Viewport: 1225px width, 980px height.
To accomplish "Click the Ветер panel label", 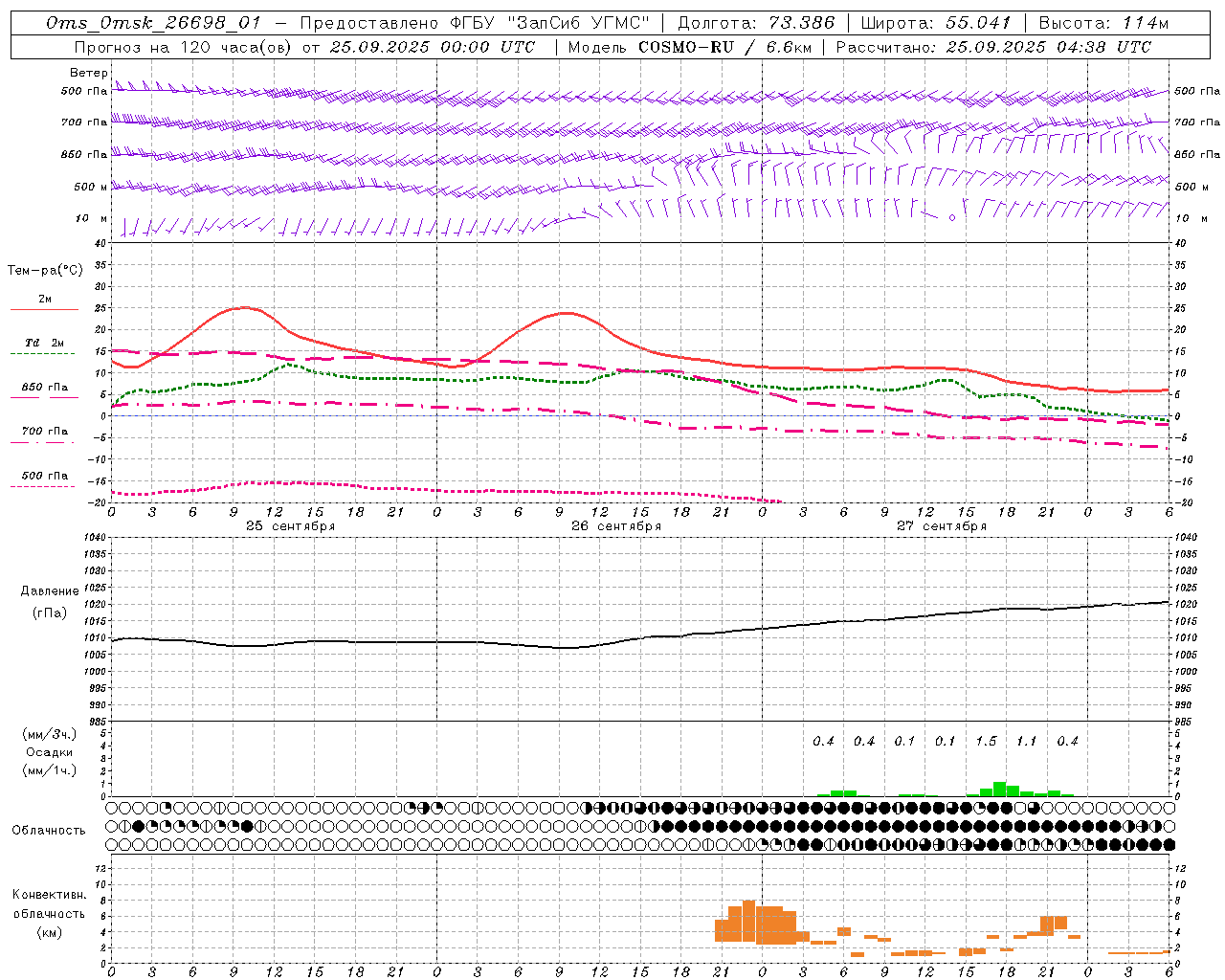I will (88, 73).
